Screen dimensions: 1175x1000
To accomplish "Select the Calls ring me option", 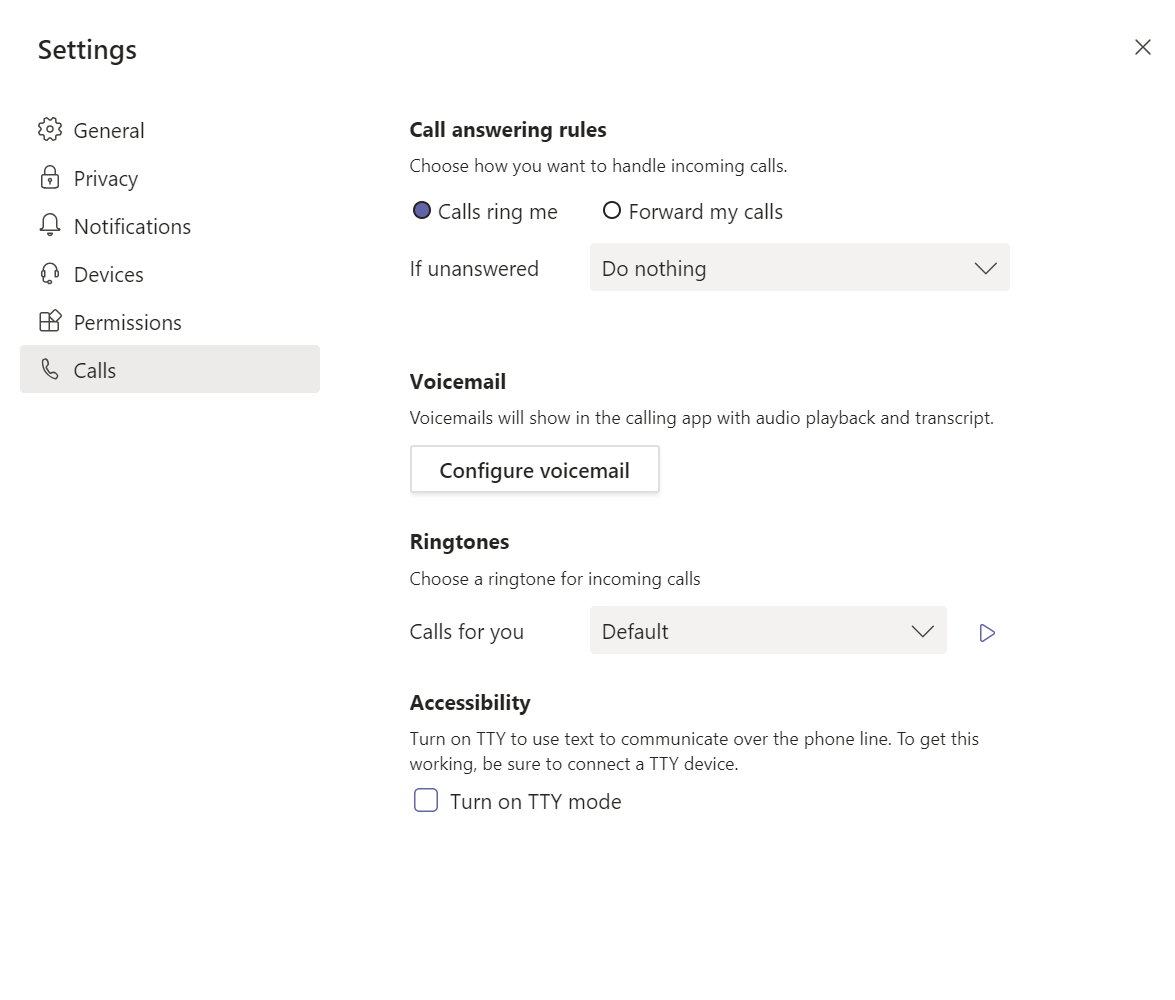I will click(x=422, y=211).
